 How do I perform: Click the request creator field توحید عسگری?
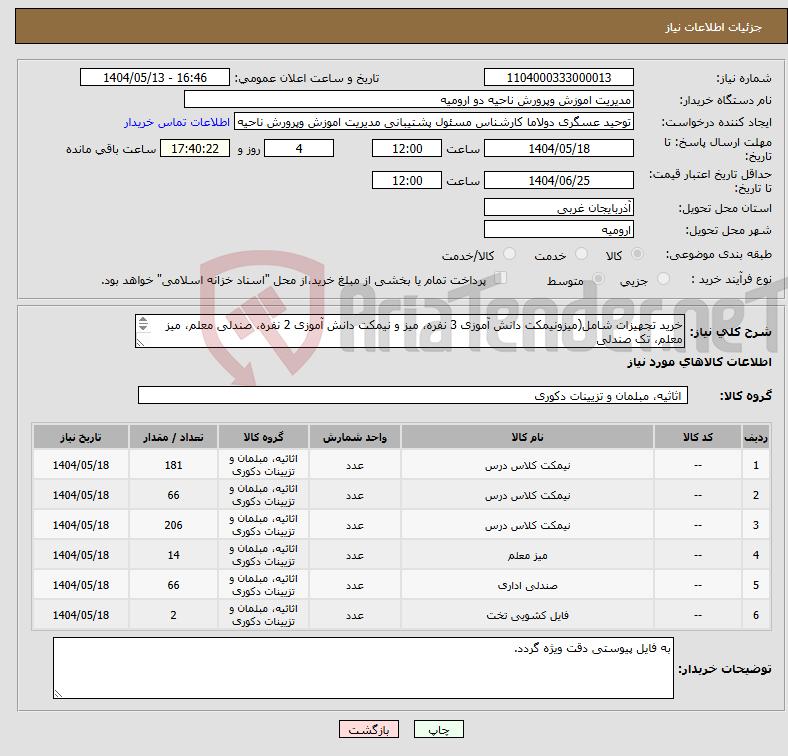434,122
